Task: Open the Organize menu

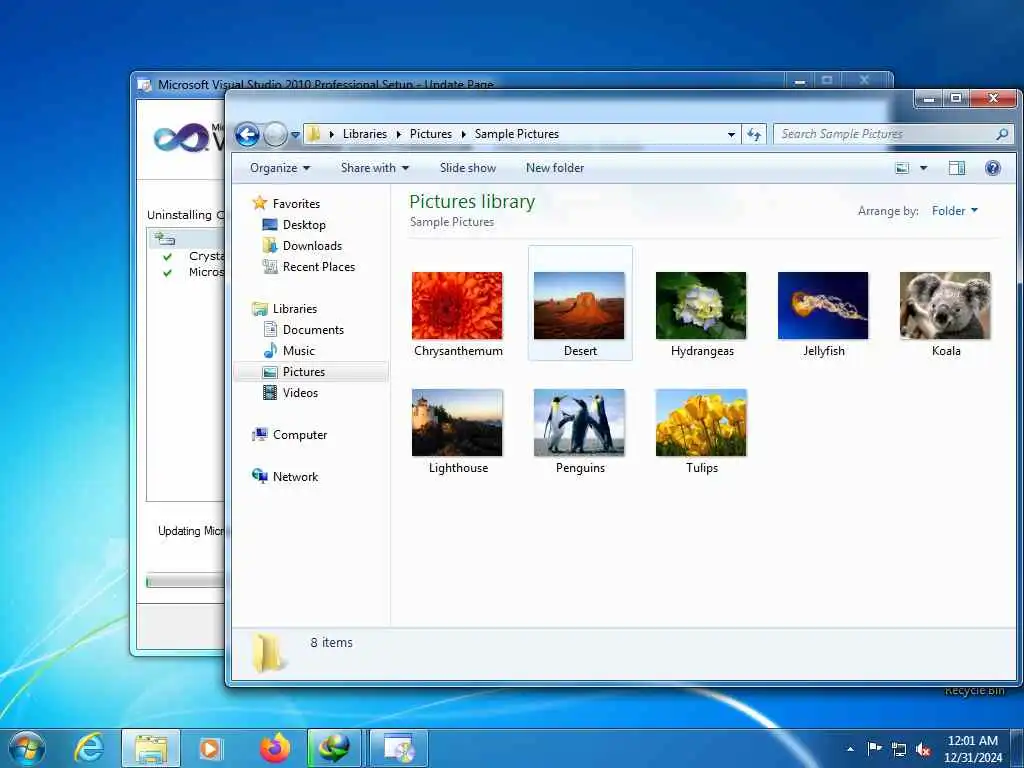Action: pyautogui.click(x=280, y=168)
